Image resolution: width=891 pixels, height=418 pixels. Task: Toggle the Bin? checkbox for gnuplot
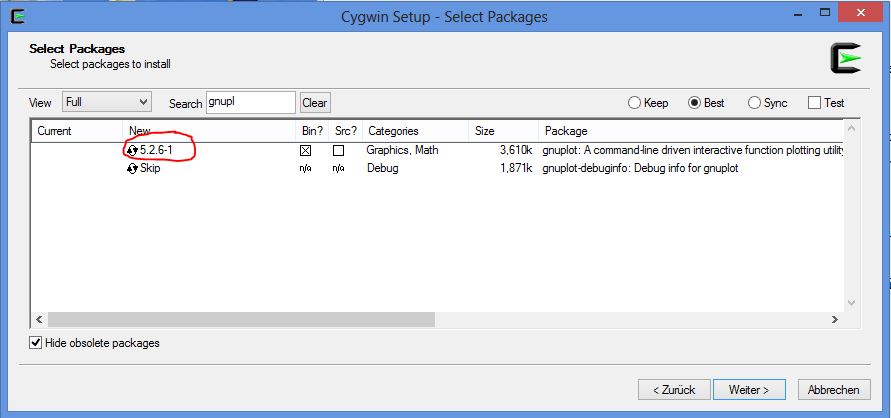click(x=306, y=151)
